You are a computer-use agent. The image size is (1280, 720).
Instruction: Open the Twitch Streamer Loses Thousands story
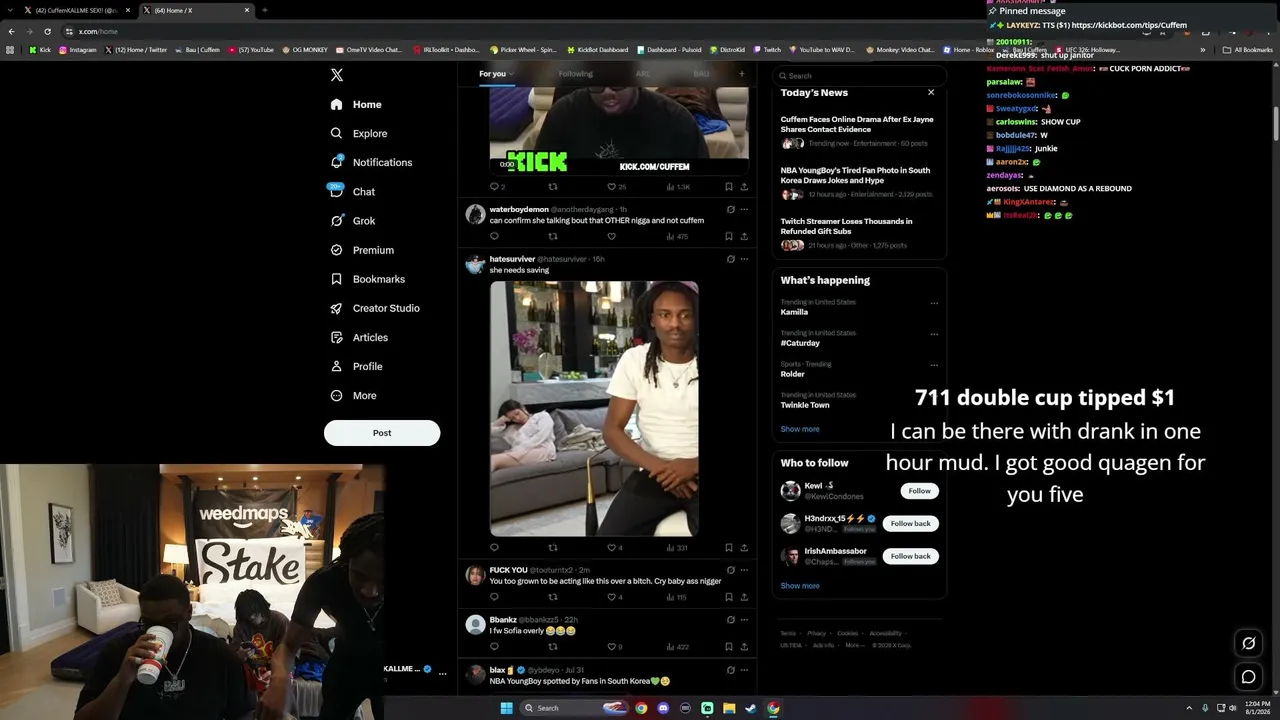coord(858,234)
